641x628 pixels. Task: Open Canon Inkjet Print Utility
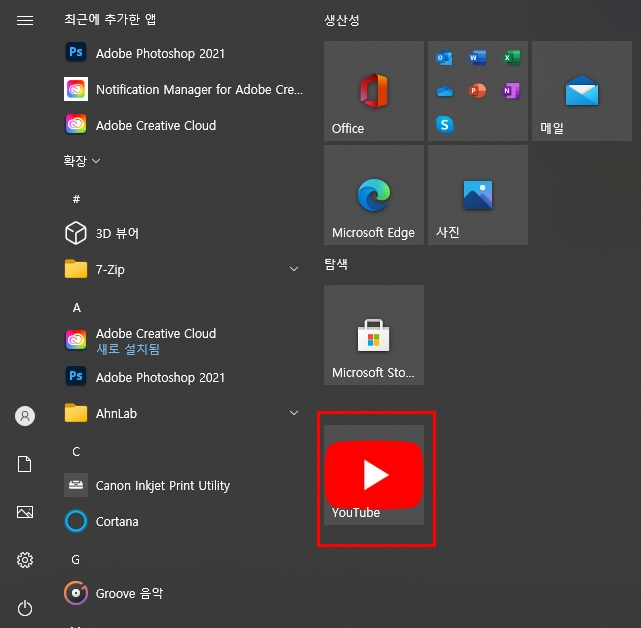tap(184, 485)
